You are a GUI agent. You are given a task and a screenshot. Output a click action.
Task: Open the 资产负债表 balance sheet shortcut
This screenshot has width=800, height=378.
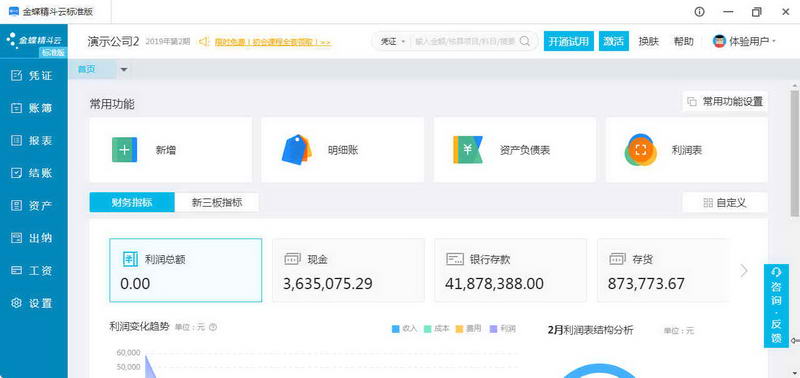point(515,150)
